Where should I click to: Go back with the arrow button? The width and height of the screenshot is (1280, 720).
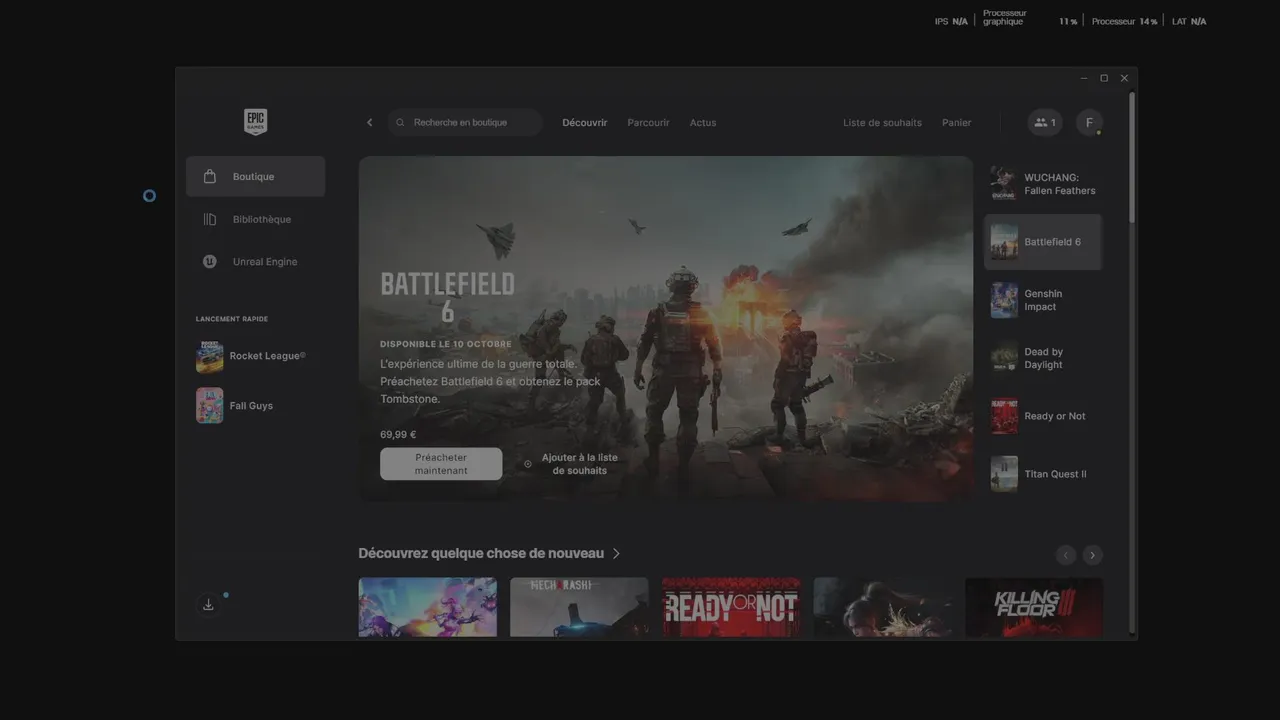coord(369,123)
